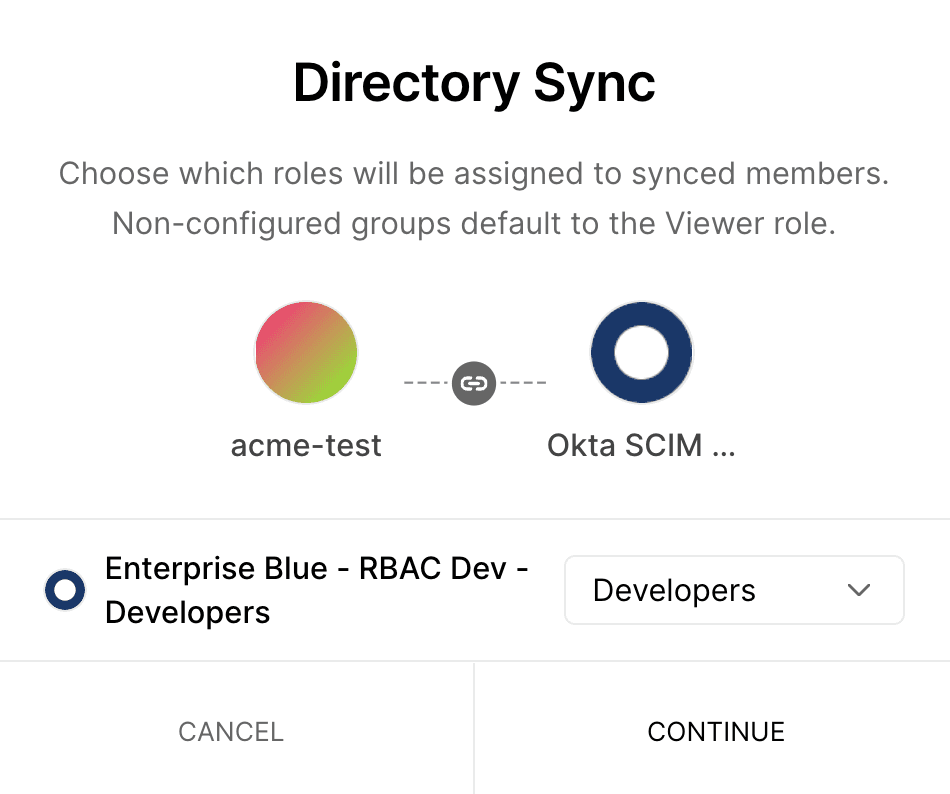Select the Developers role value in the combo box
The width and height of the screenshot is (950, 794).
click(674, 590)
